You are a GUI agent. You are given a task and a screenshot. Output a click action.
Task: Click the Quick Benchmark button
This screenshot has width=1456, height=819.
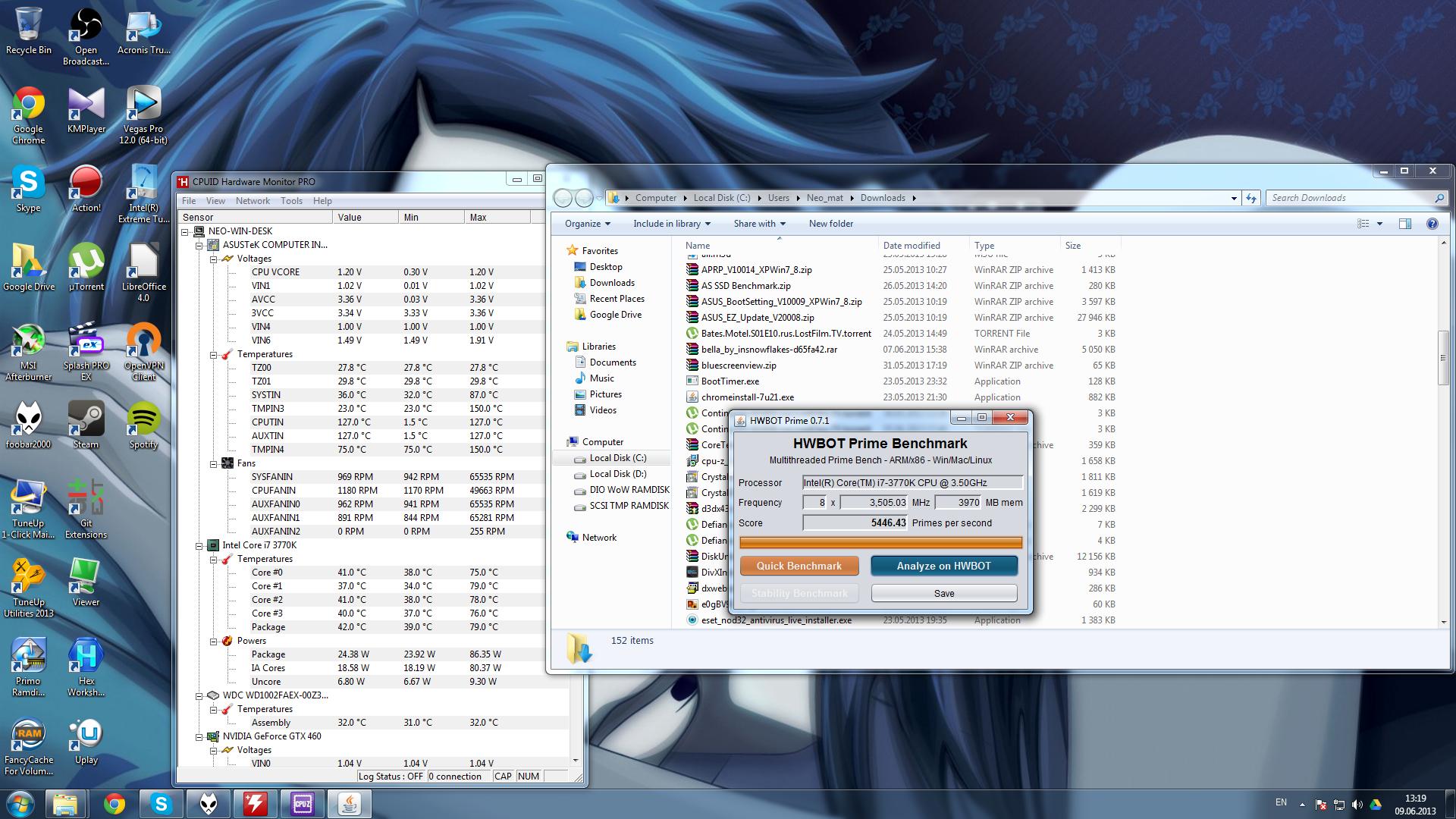click(799, 566)
